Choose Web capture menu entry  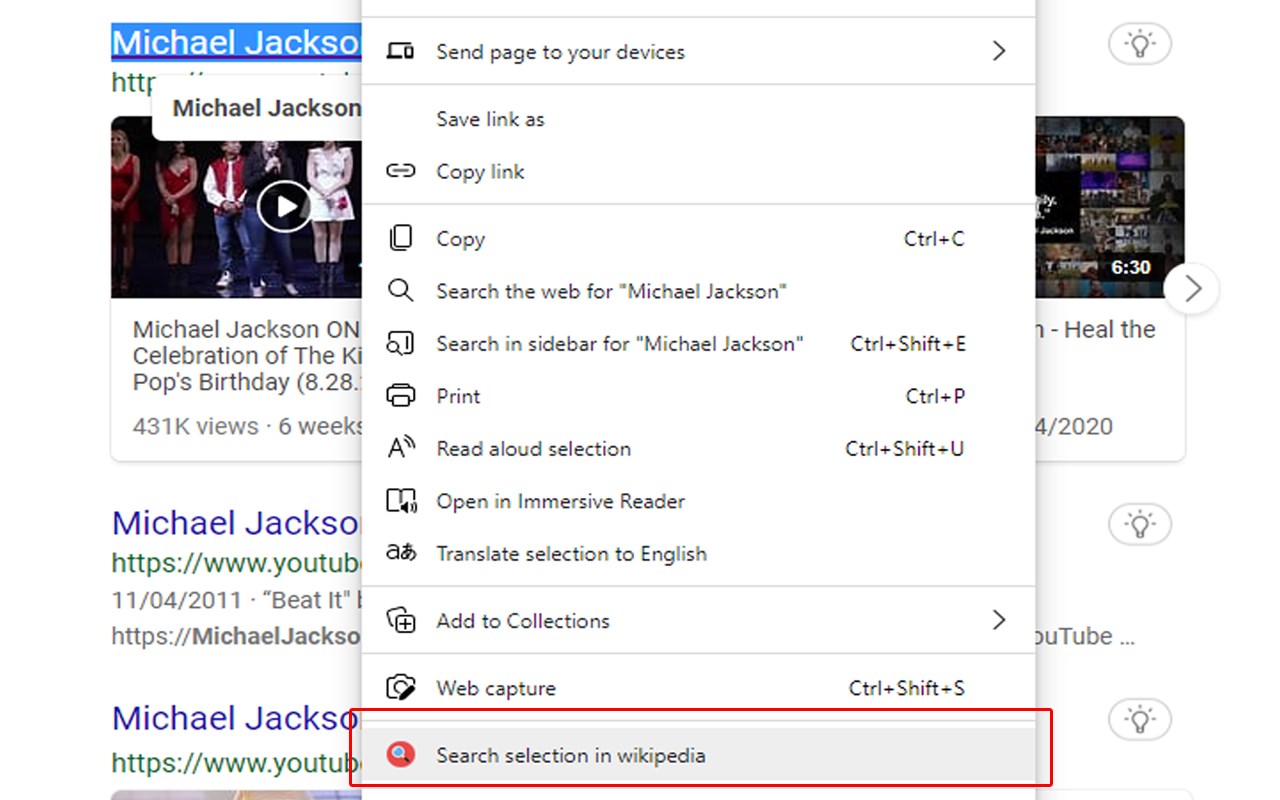pos(697,688)
